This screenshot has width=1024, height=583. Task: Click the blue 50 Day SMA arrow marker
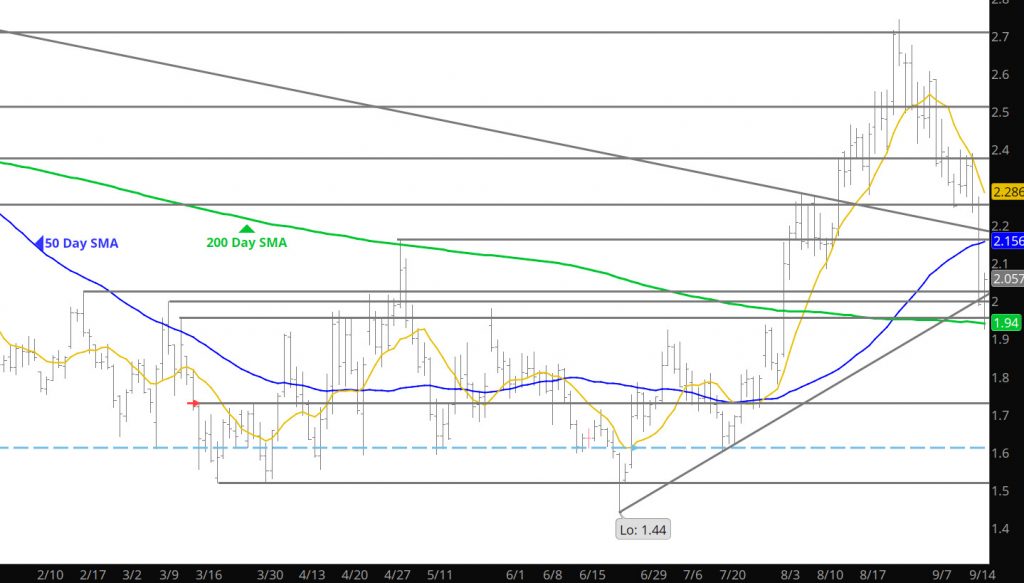click(42, 243)
